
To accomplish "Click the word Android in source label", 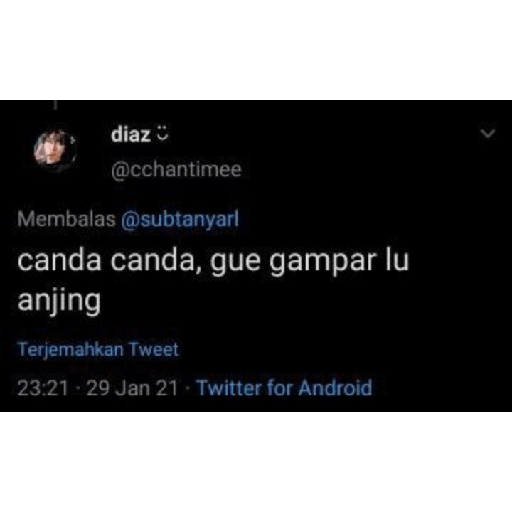I will pyautogui.click(x=335, y=388).
